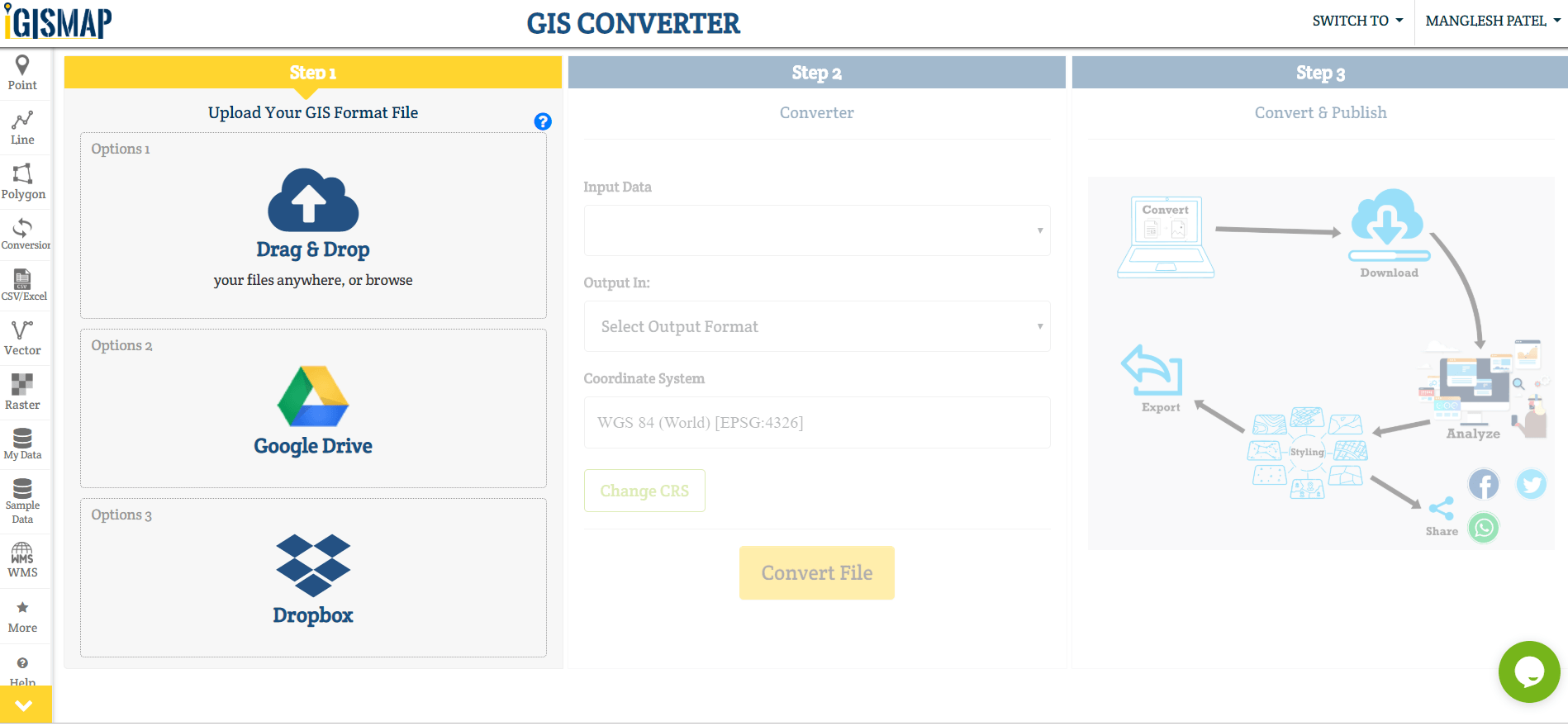Open the Select Output Format dropdown

pyautogui.click(x=817, y=326)
